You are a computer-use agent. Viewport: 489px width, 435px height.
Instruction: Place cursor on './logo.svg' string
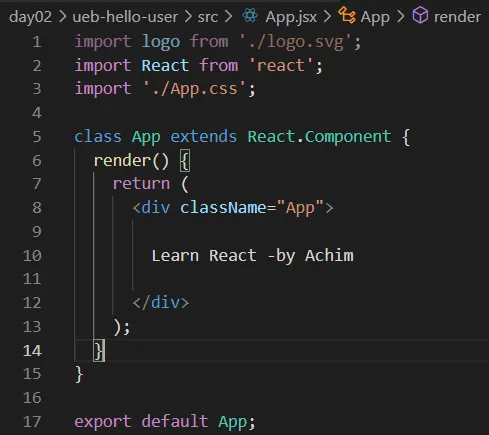(x=296, y=42)
